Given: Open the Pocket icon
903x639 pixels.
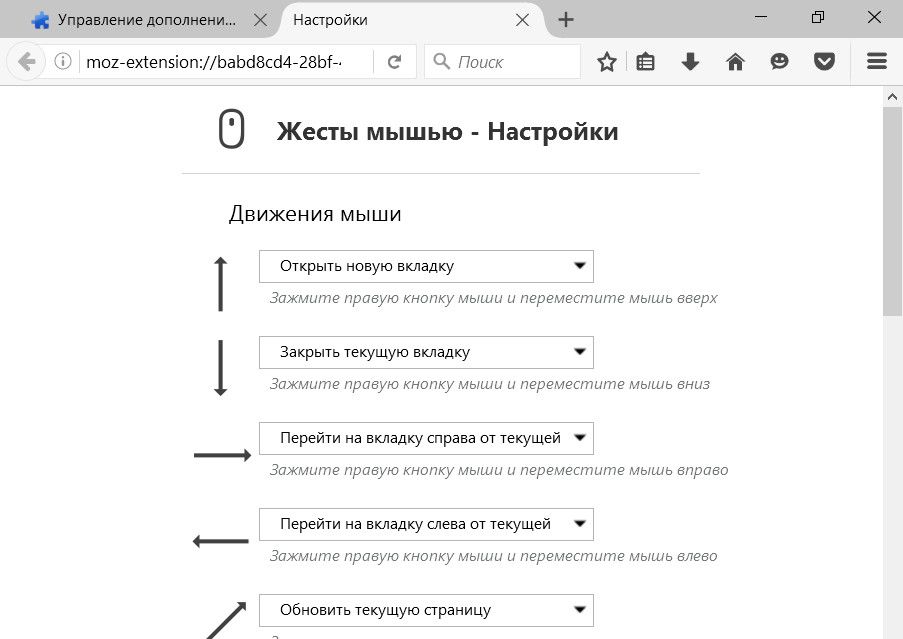Looking at the screenshot, I should 824,62.
